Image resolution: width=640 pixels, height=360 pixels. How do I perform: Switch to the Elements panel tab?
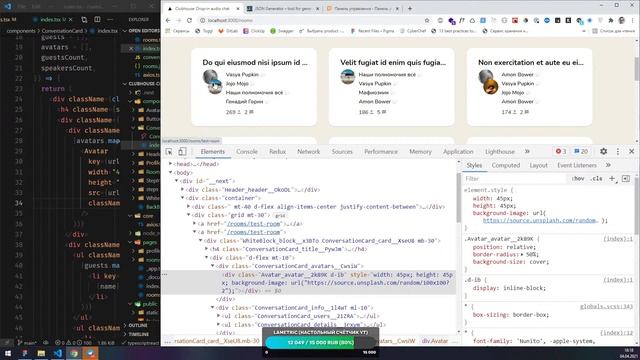[x=213, y=151]
